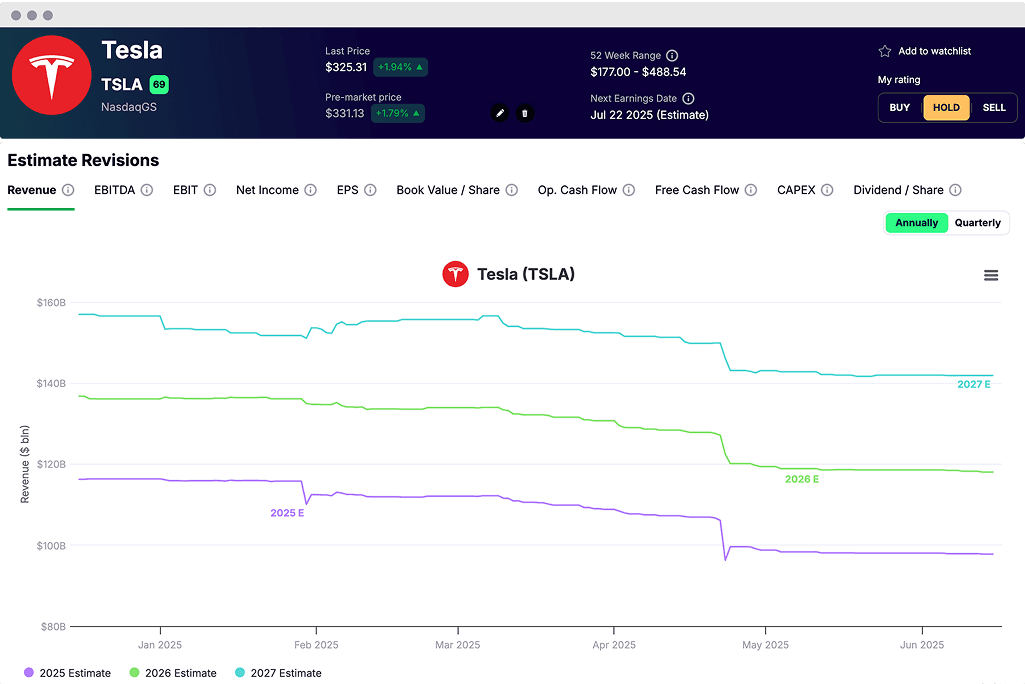The width and height of the screenshot is (1025, 684).
Task: Click the green 69 score badge
Action: pyautogui.click(x=159, y=84)
